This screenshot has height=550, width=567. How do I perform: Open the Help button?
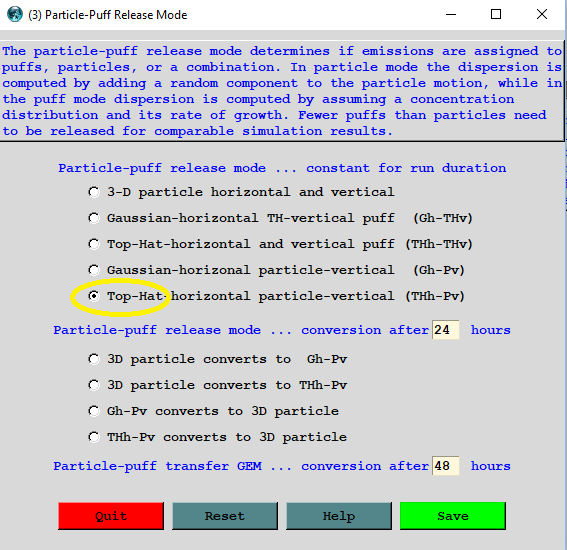339,516
